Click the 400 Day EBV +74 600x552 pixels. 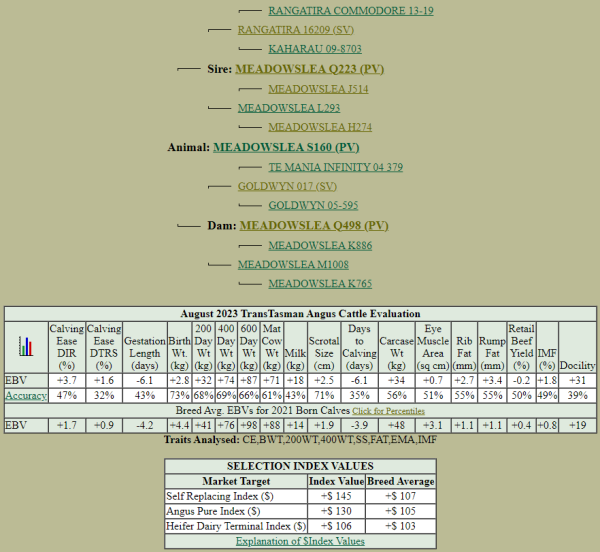click(x=226, y=380)
